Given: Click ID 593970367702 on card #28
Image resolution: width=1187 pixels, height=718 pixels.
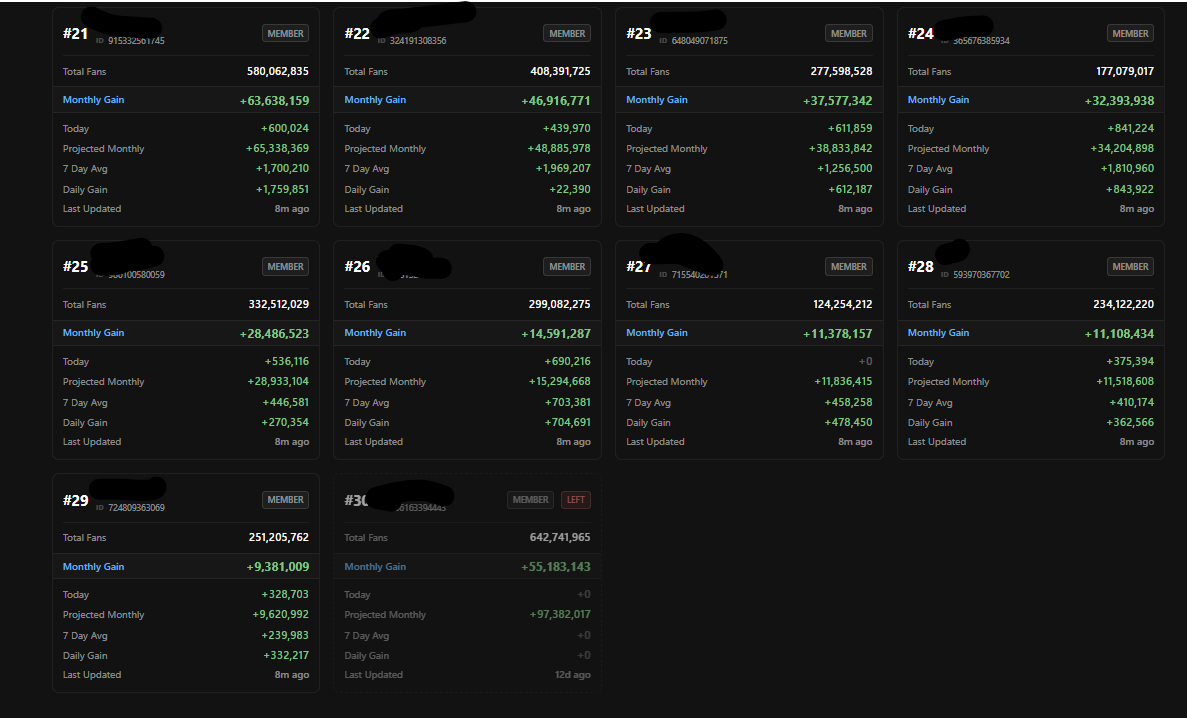Looking at the screenshot, I should pyautogui.click(x=981, y=275).
